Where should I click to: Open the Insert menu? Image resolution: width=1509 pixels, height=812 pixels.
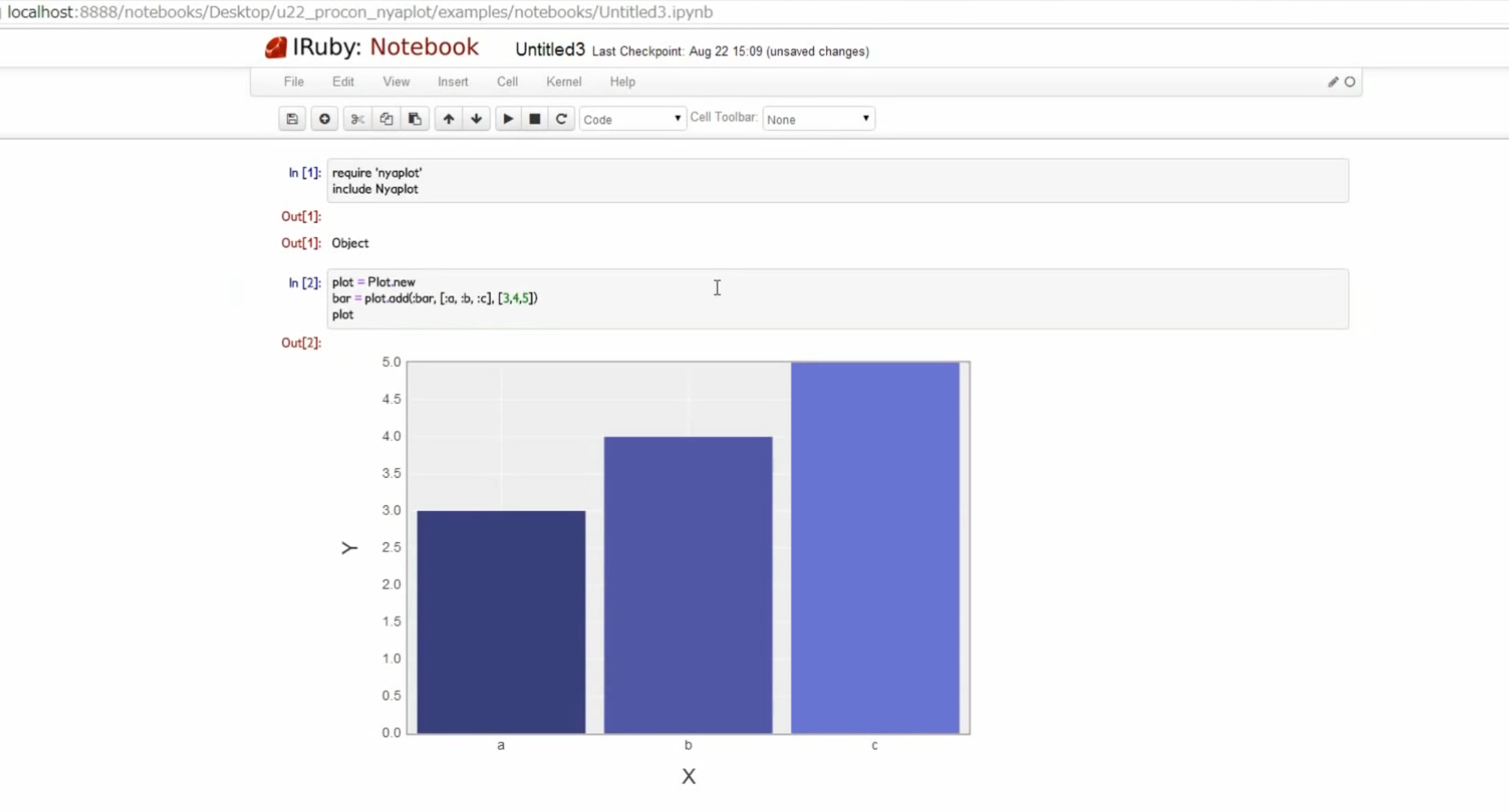click(x=453, y=82)
